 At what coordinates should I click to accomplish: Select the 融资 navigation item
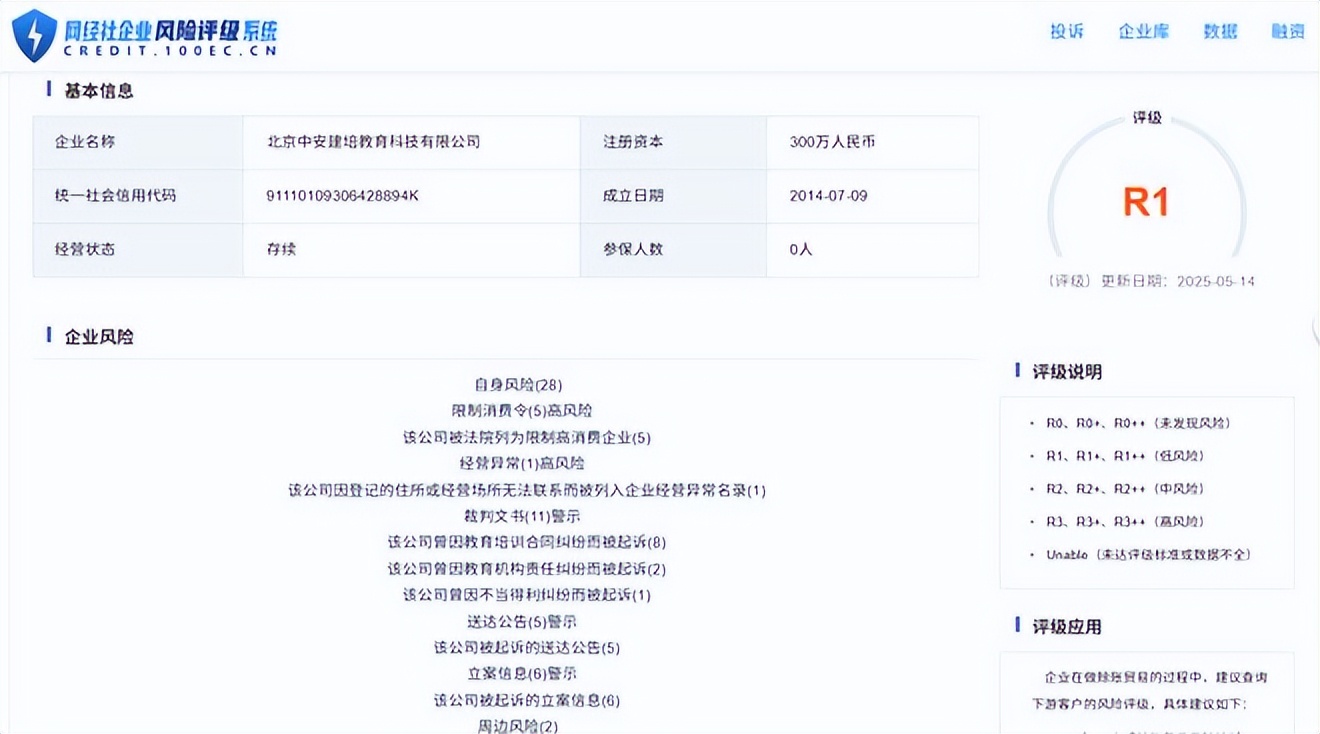tap(1288, 31)
